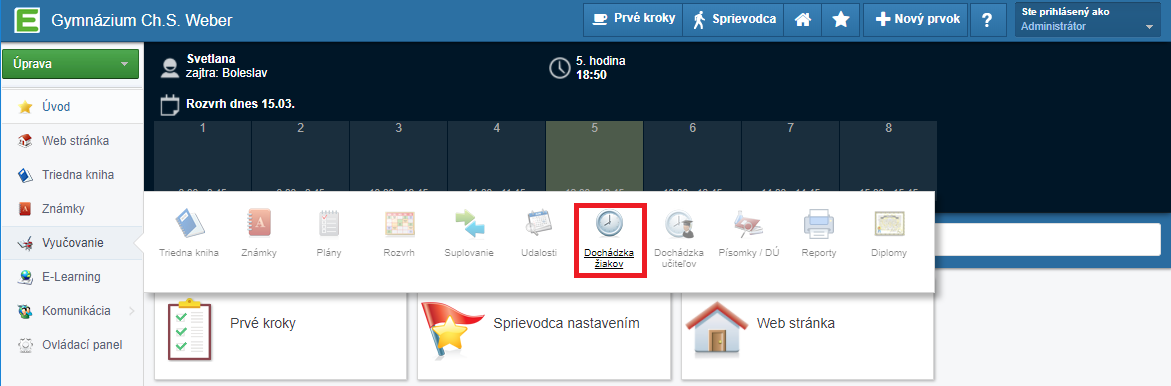The width and height of the screenshot is (1171, 386).
Task: Click the Nový prvok button
Action: pos(916,19)
